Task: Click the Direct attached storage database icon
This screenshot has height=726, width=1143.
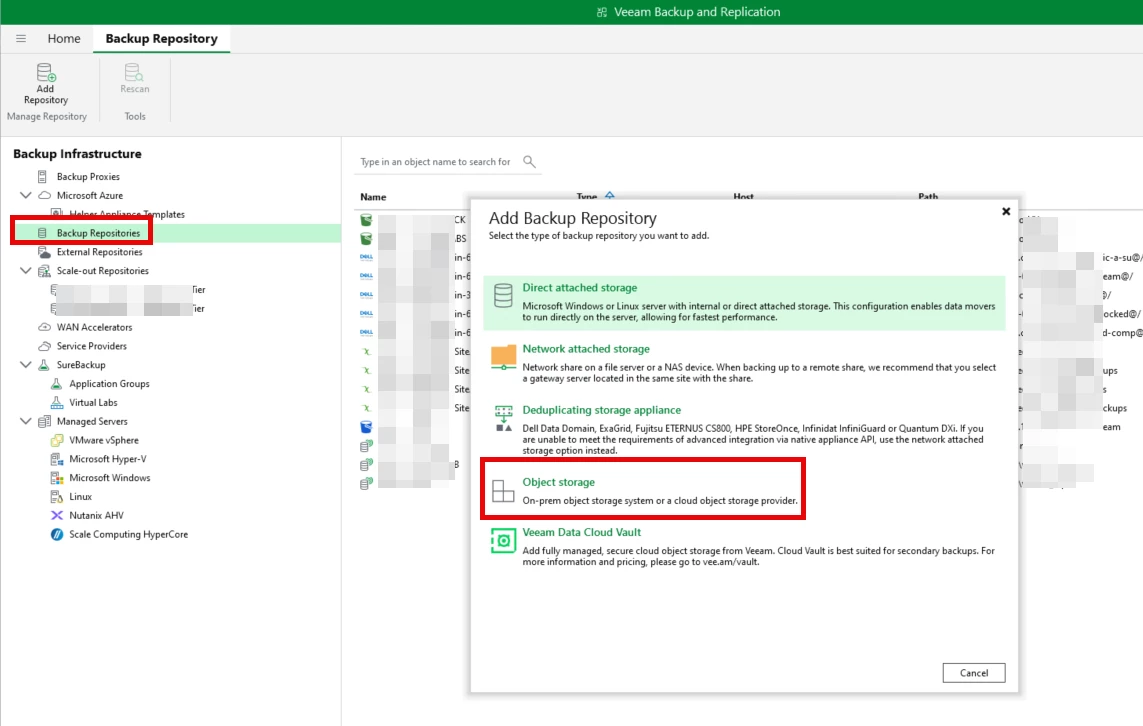Action: coord(503,295)
